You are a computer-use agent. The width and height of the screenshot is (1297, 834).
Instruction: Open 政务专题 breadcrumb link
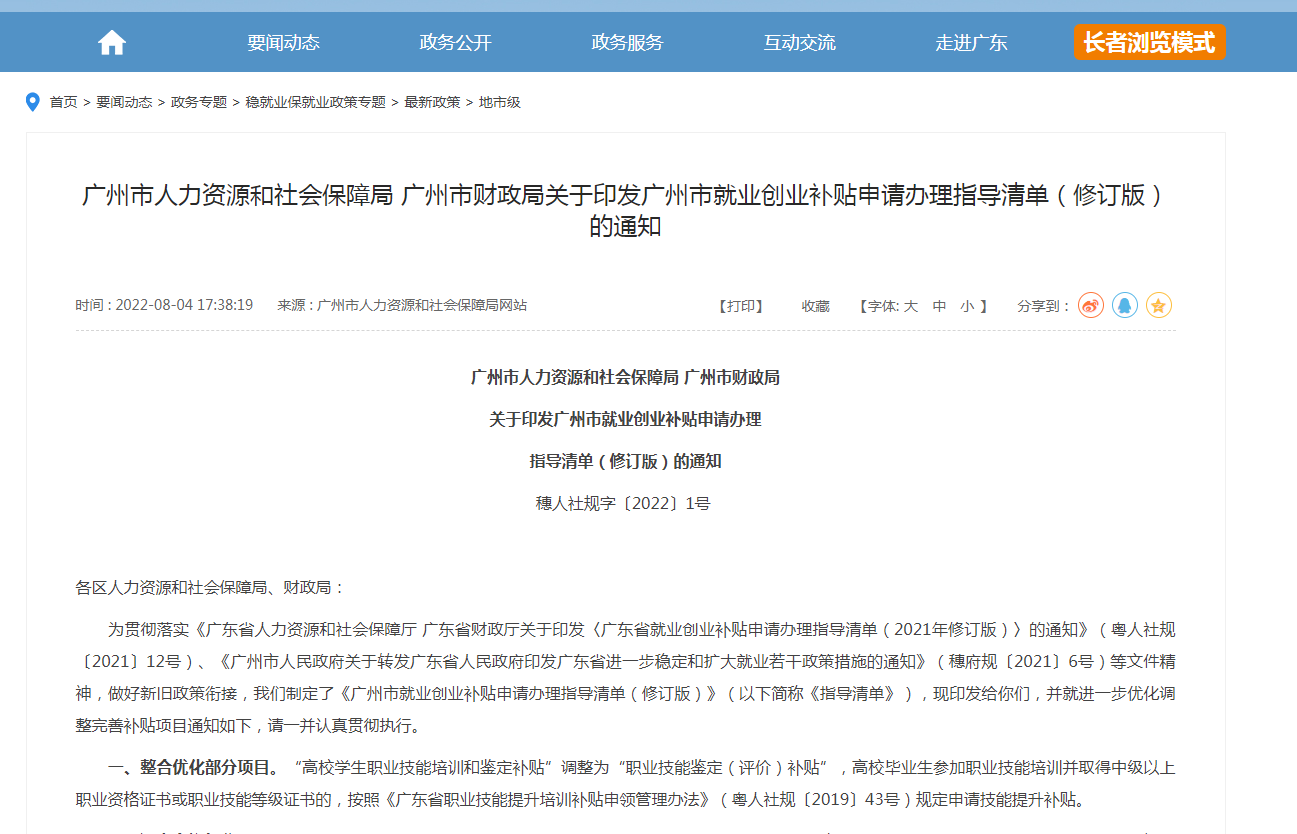pos(199,102)
